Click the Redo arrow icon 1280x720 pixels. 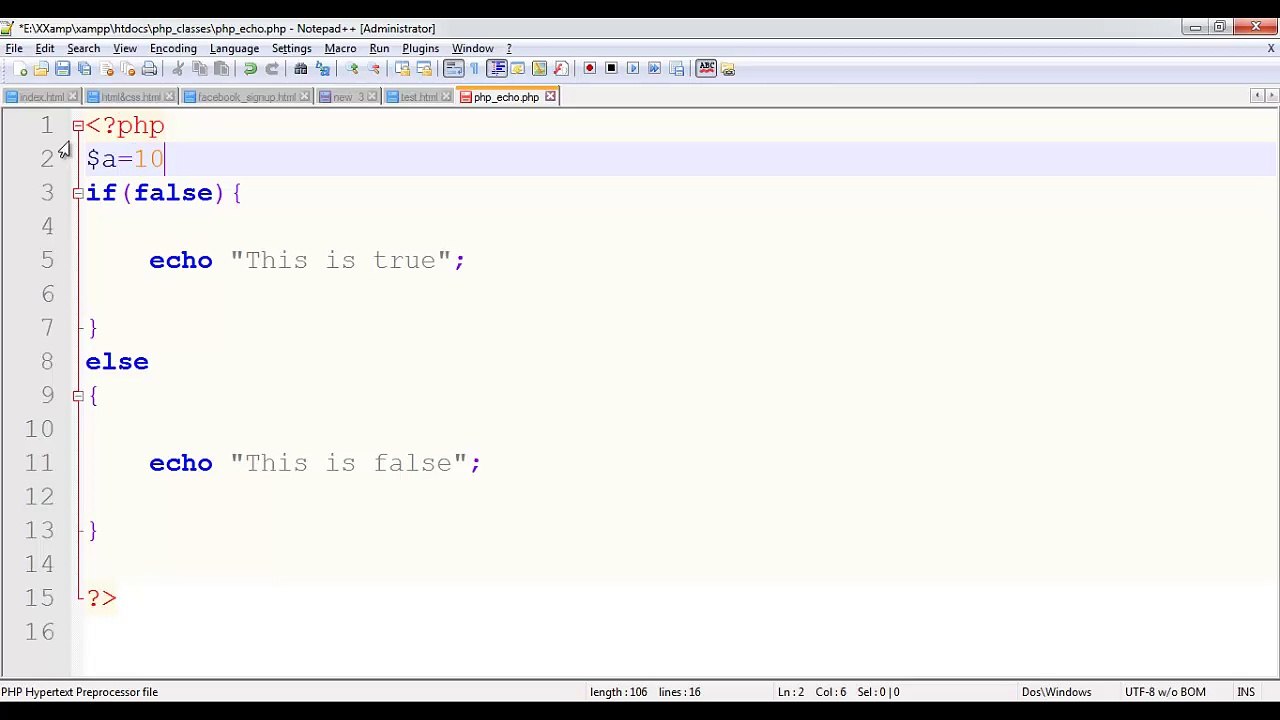272,69
